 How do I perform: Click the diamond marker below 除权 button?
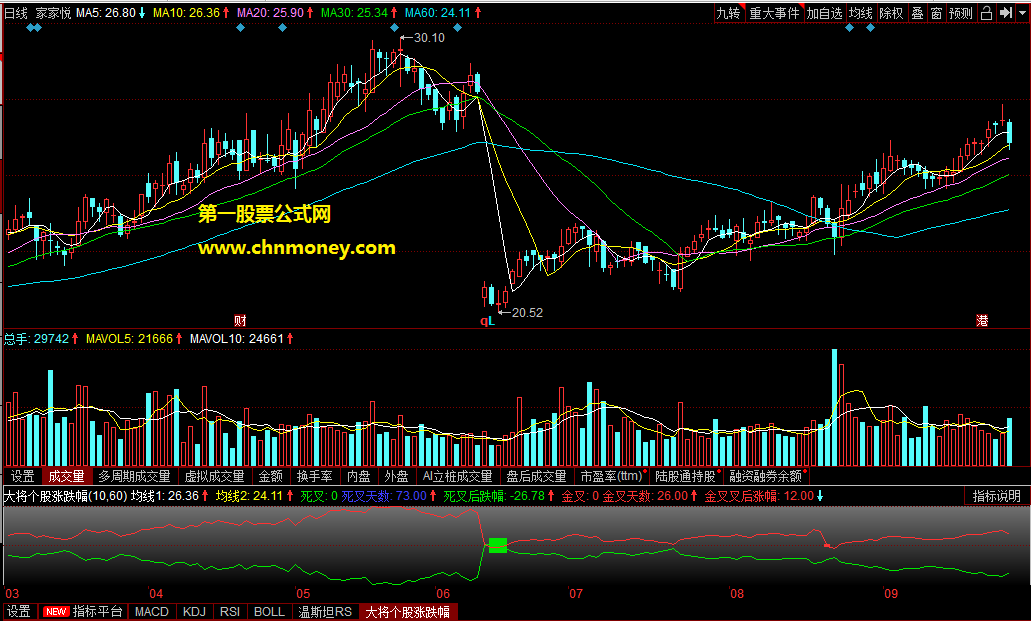point(871,28)
